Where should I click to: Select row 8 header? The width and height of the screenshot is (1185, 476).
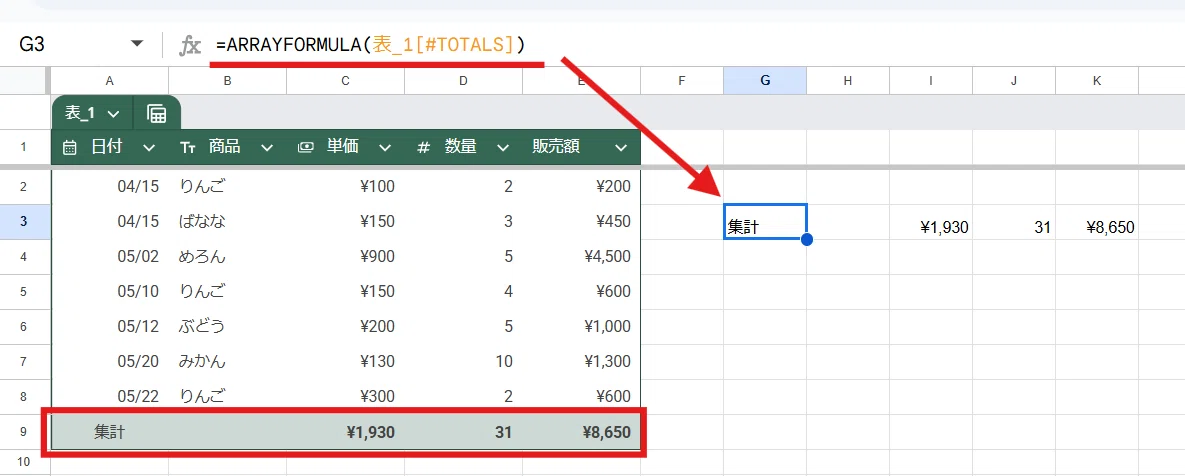click(x=23, y=397)
